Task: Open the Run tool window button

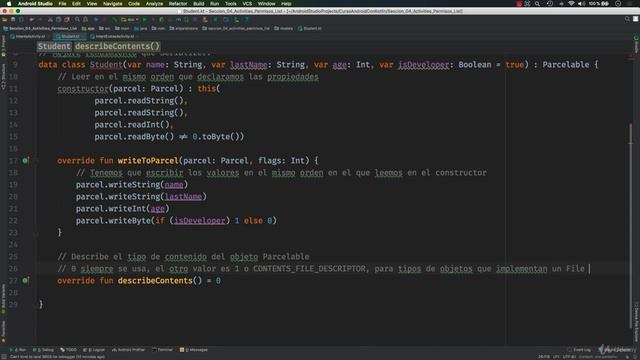Action: click(18, 350)
